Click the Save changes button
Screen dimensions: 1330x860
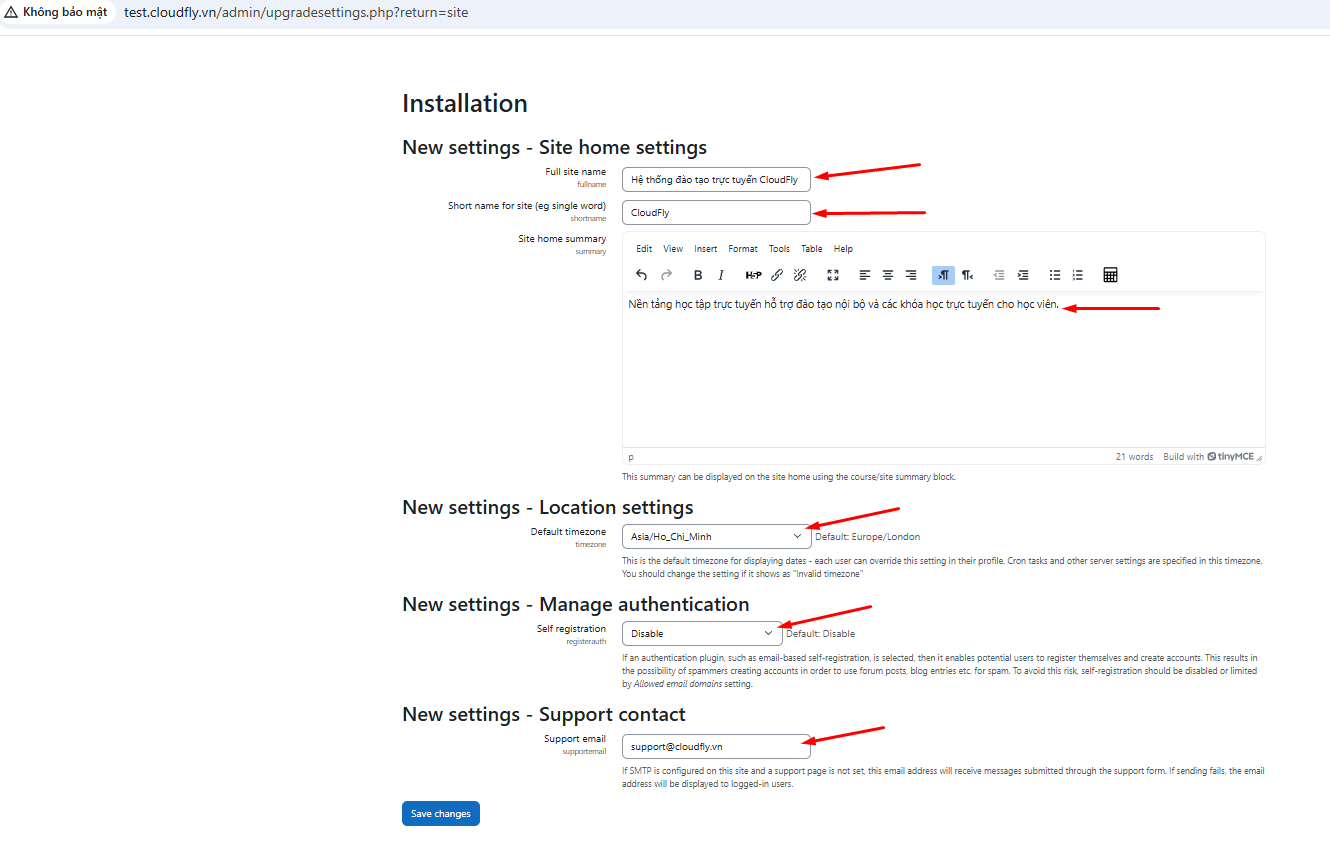(x=441, y=814)
